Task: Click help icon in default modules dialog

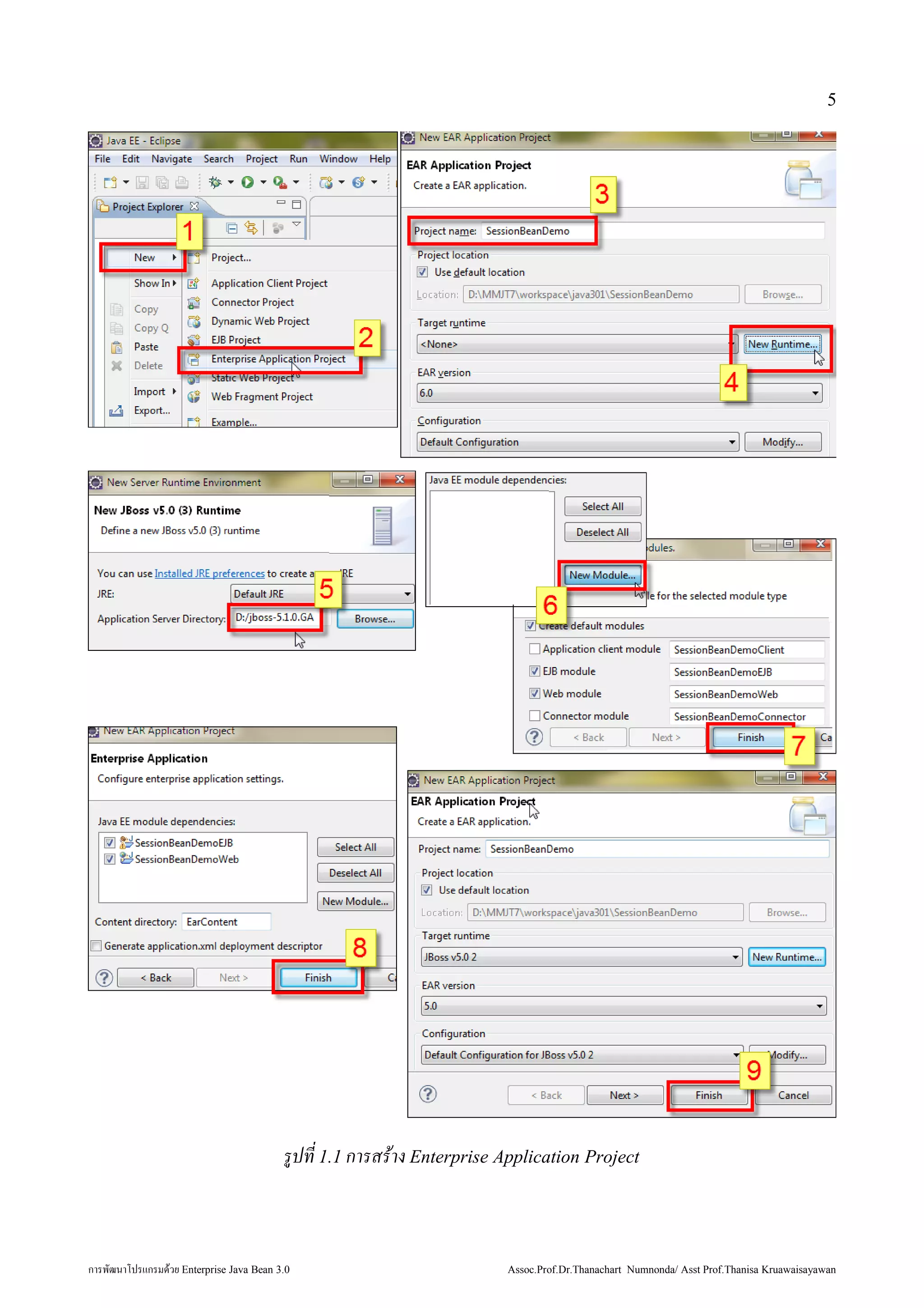Action: (x=533, y=737)
